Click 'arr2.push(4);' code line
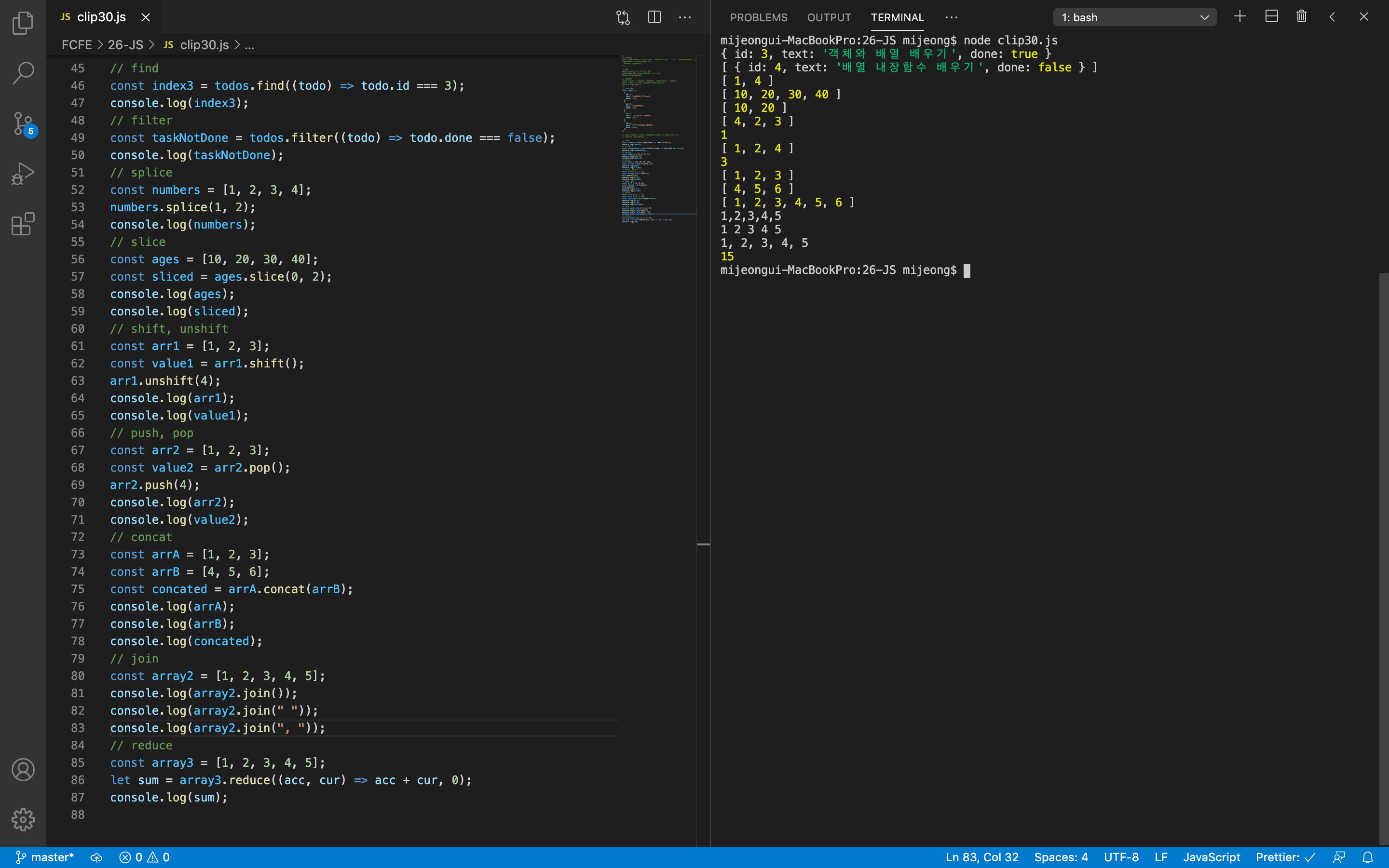 click(155, 485)
